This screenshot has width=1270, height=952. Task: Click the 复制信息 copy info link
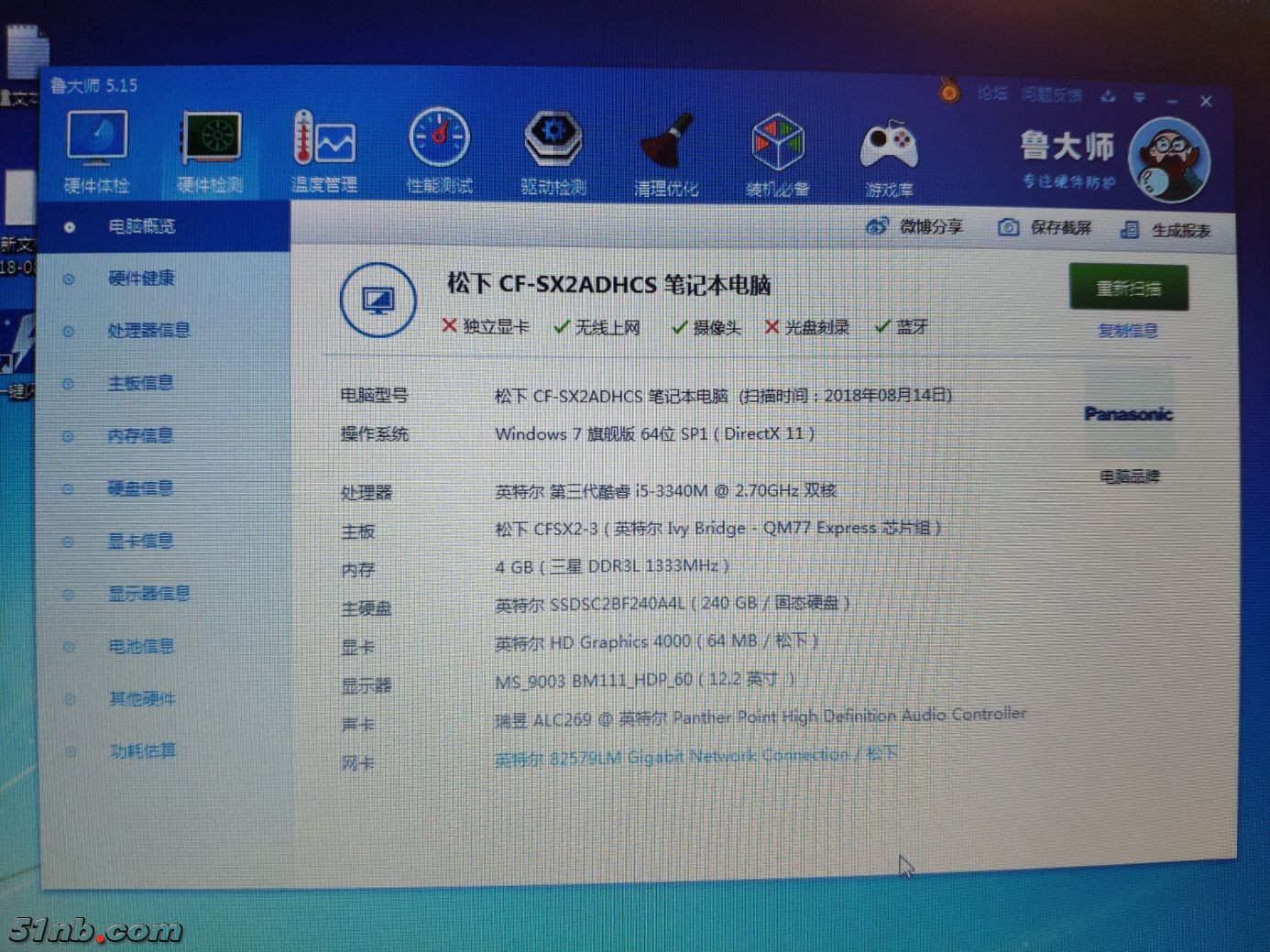[x=1128, y=331]
